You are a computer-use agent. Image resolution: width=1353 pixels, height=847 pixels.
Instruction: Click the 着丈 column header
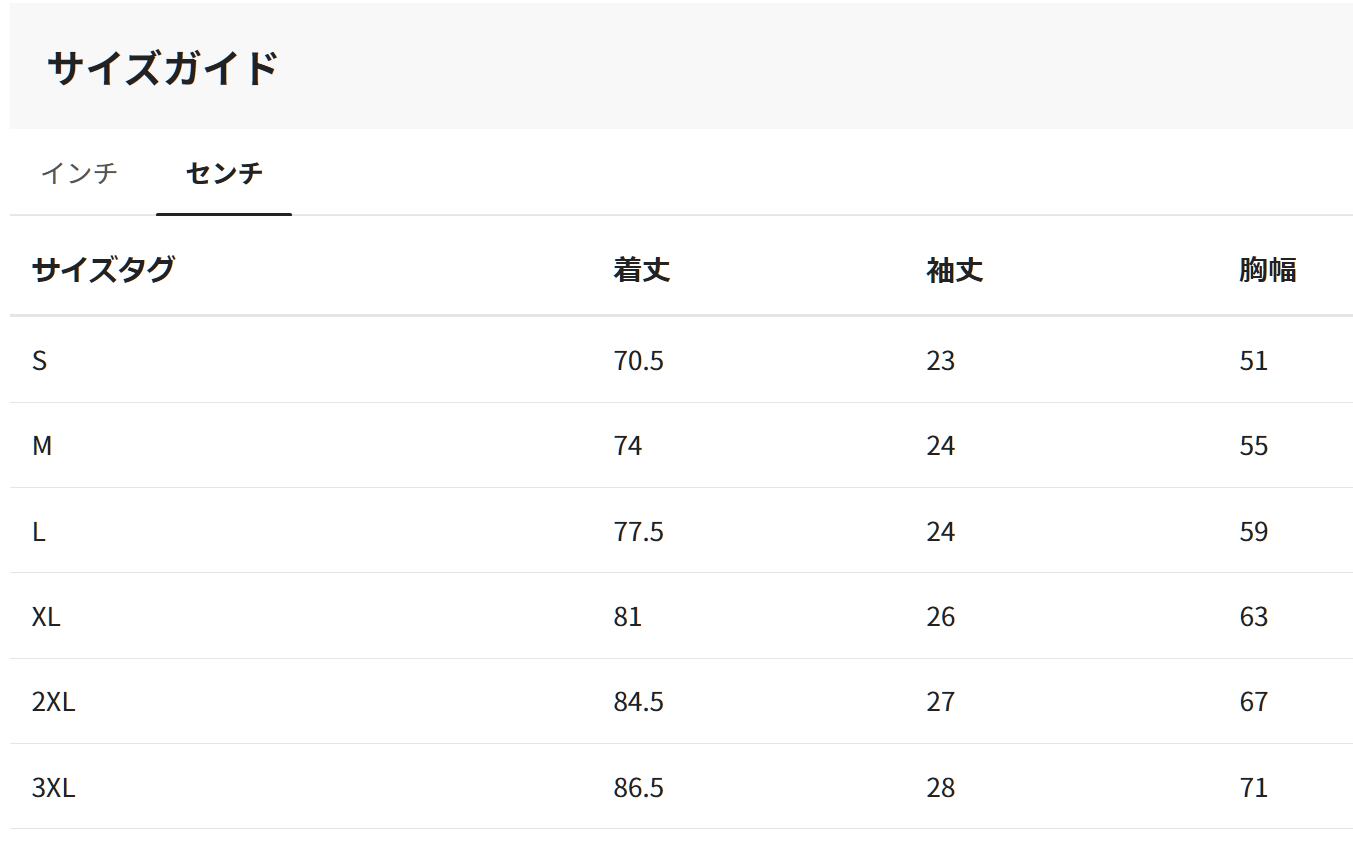coord(641,270)
